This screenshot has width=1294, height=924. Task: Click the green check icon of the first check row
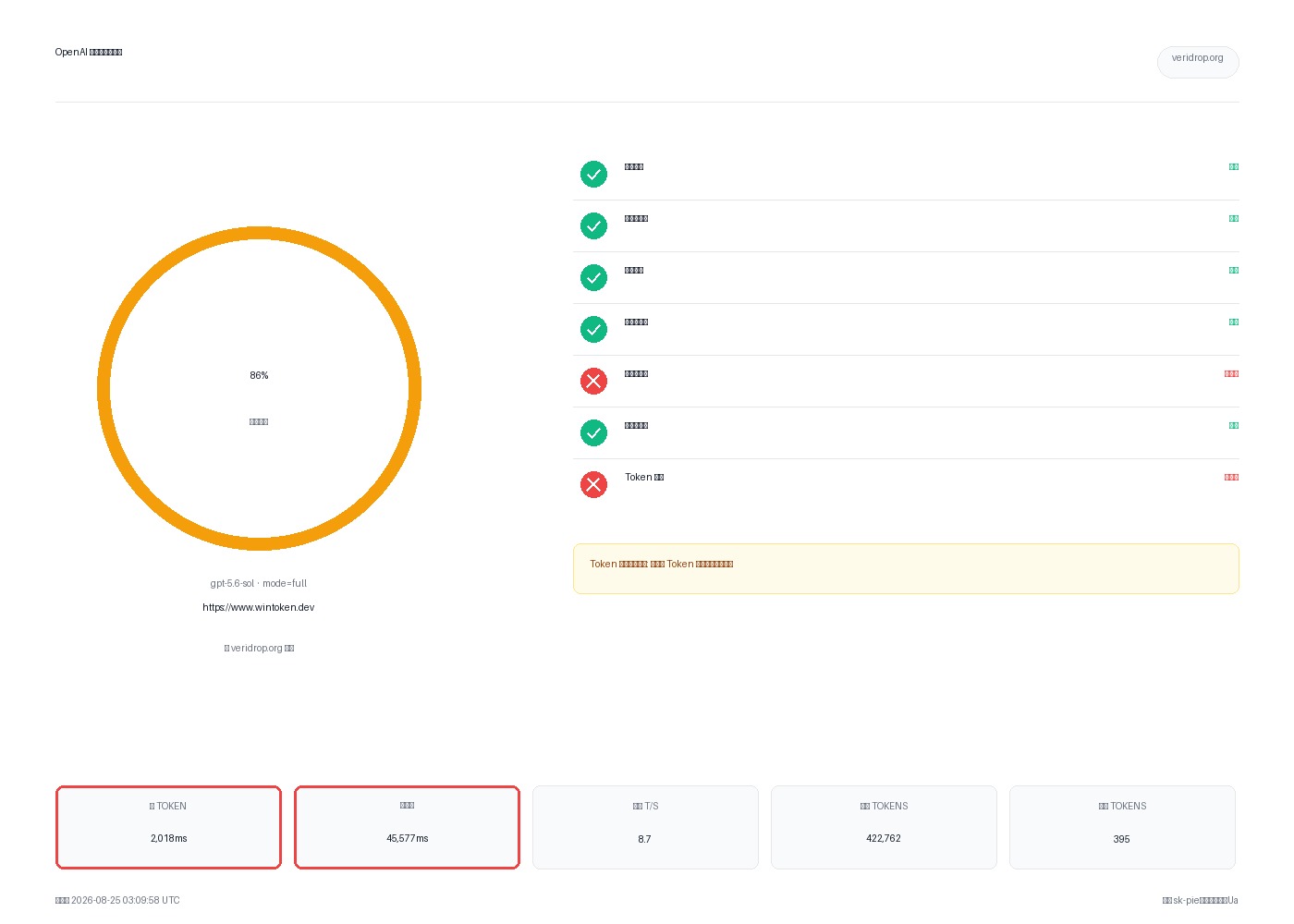(593, 174)
